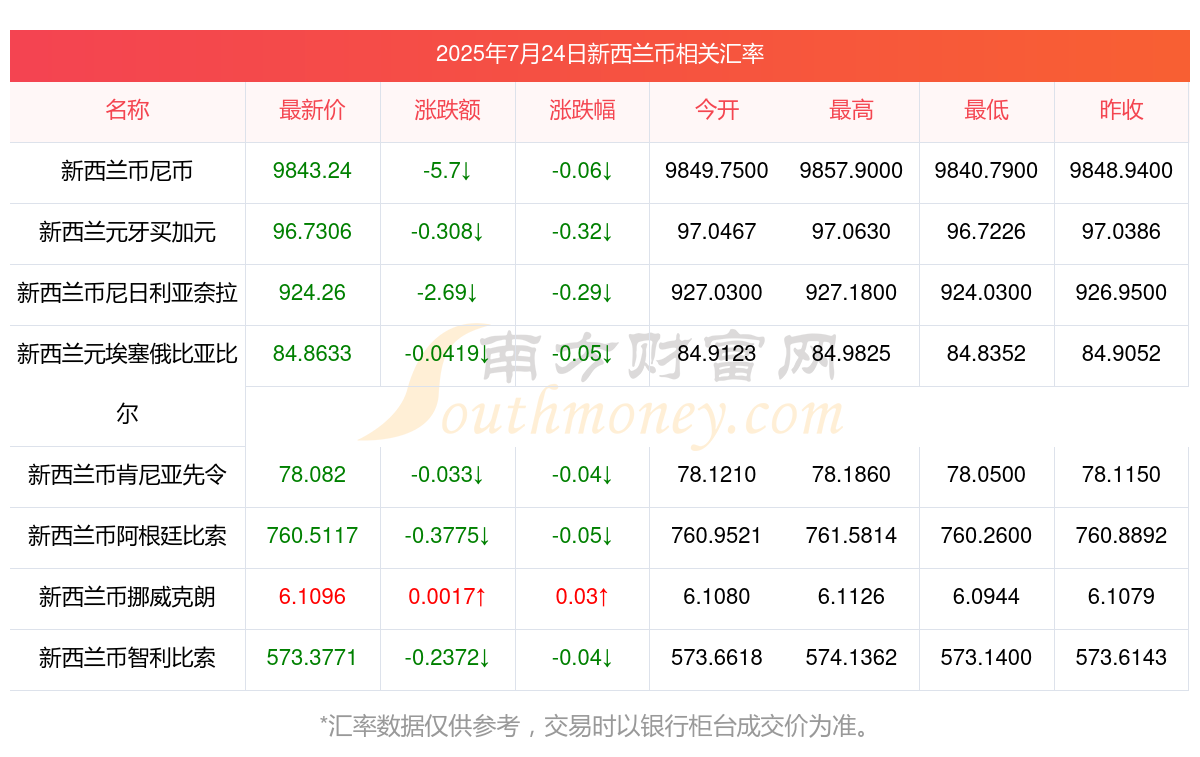
Task: Click the row name 新西兰币挪威克朗
Action: [127, 597]
